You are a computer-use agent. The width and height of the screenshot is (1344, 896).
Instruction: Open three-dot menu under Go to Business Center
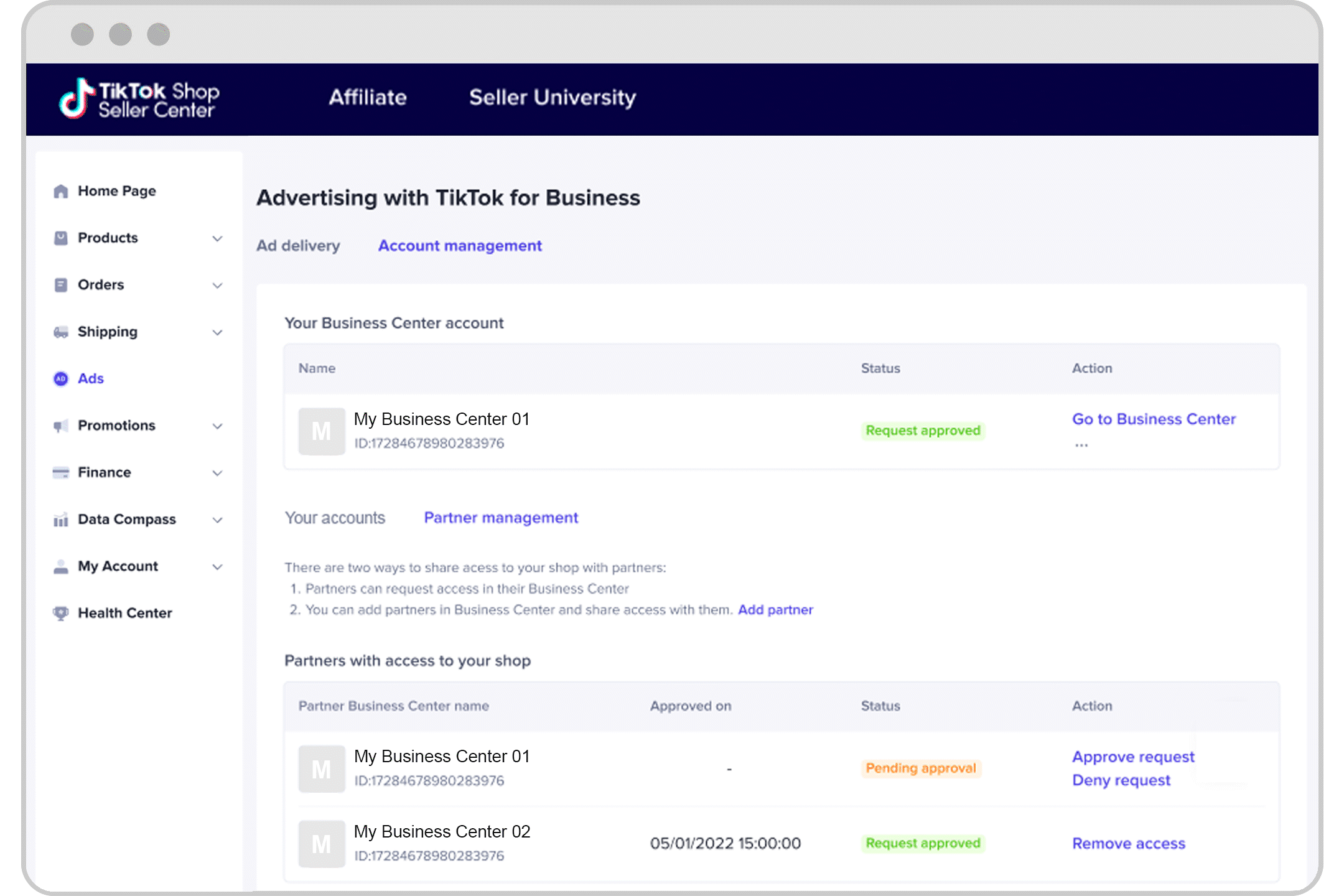click(1081, 445)
